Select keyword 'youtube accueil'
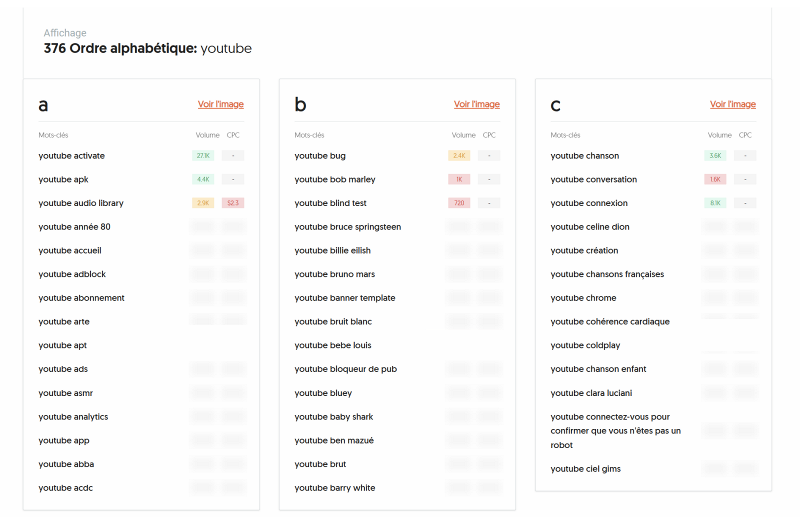This screenshot has height=517, width=800. click(70, 251)
